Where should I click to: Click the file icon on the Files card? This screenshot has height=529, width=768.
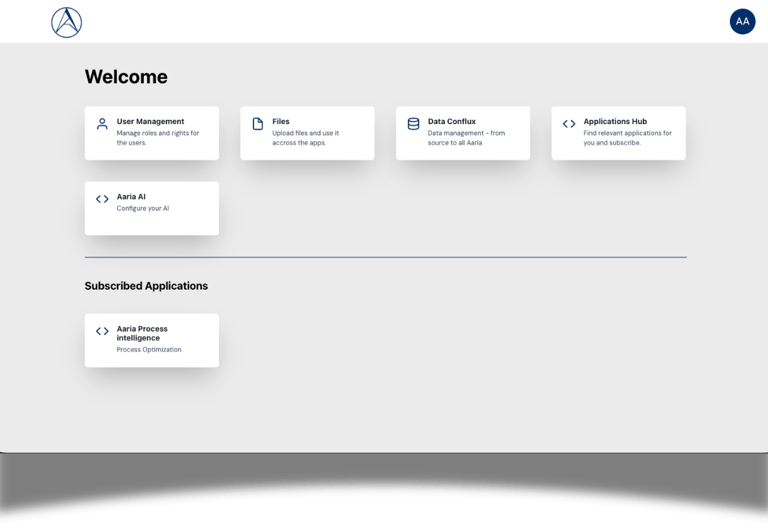(x=258, y=124)
